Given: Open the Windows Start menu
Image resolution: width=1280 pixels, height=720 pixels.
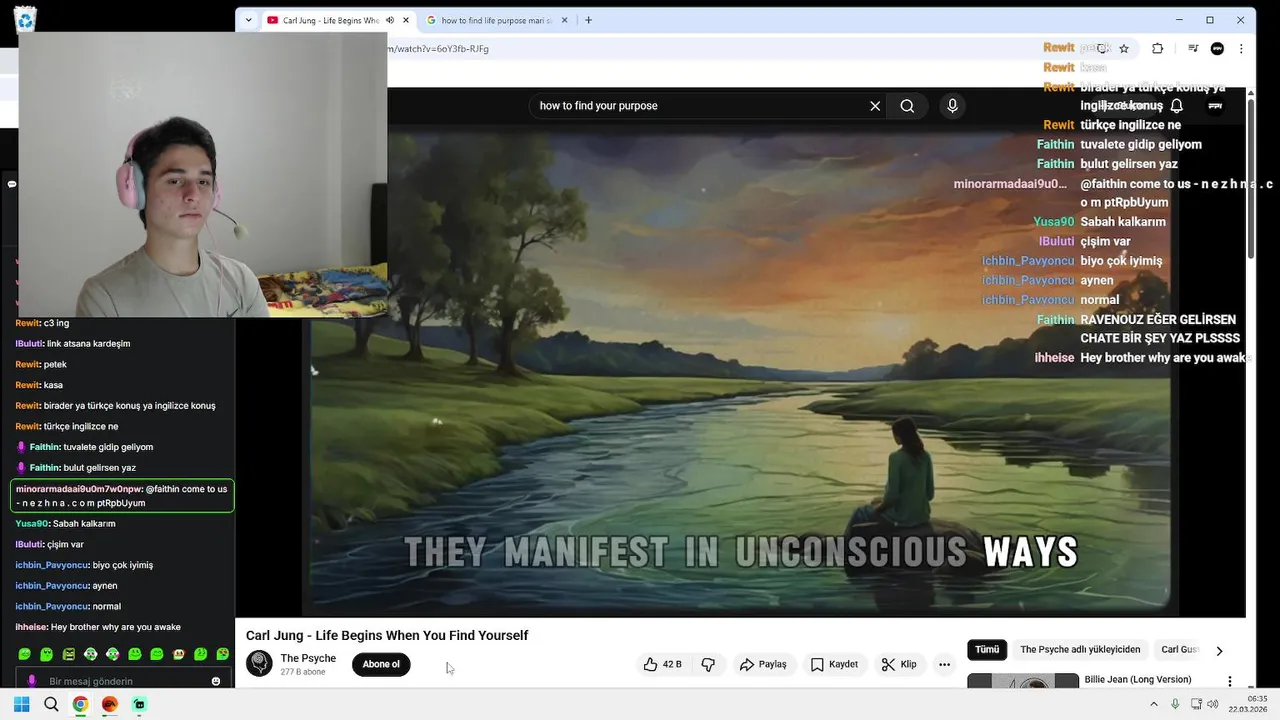Looking at the screenshot, I should (x=21, y=704).
